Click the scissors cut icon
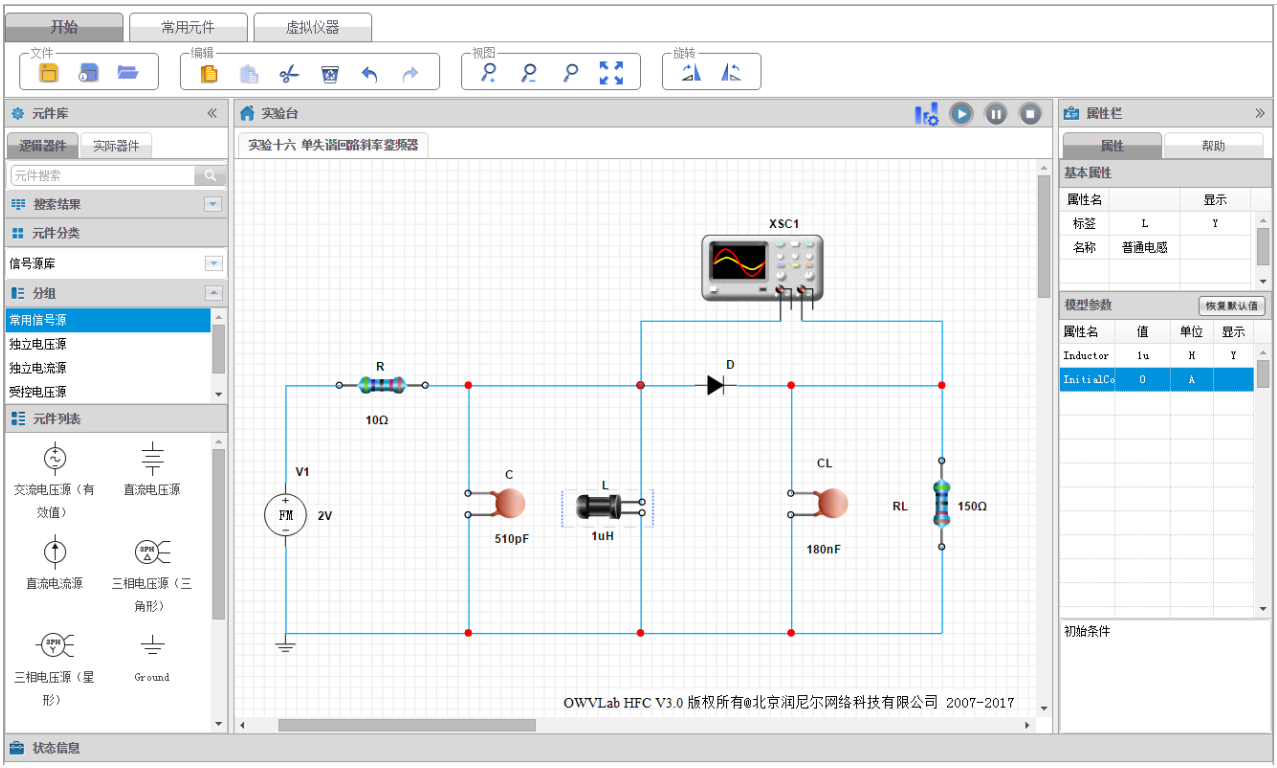Viewport: 1277px width, 768px height. point(289,74)
